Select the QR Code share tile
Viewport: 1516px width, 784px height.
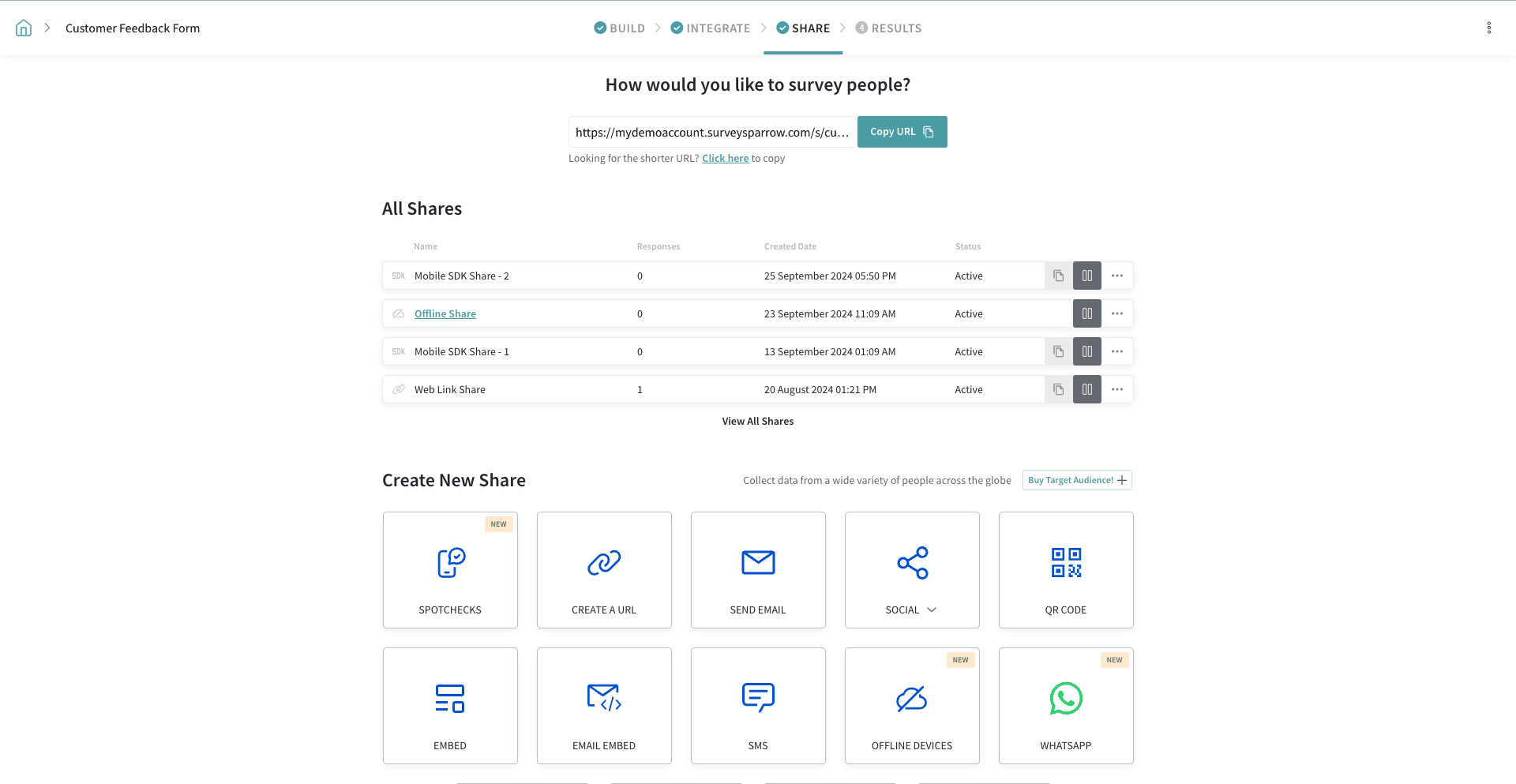coord(1065,570)
